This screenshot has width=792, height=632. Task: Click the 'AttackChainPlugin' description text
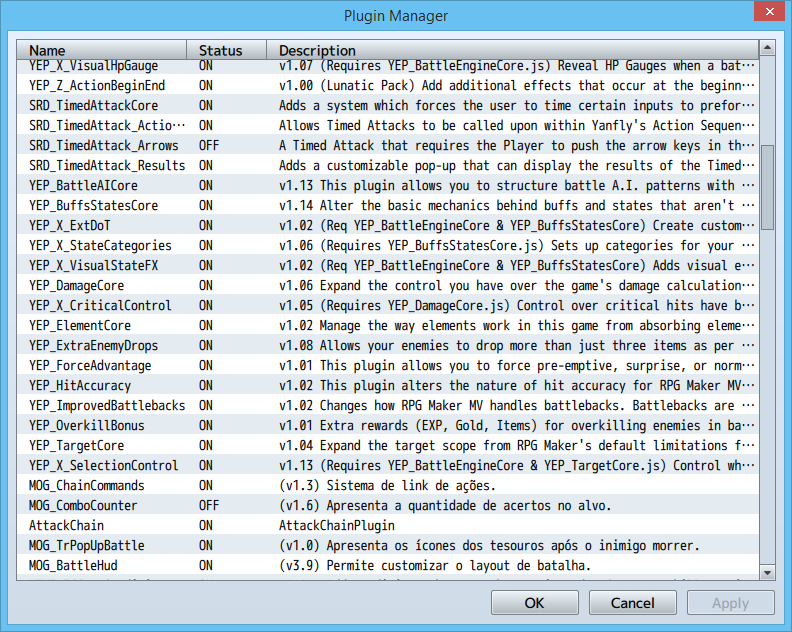(336, 526)
